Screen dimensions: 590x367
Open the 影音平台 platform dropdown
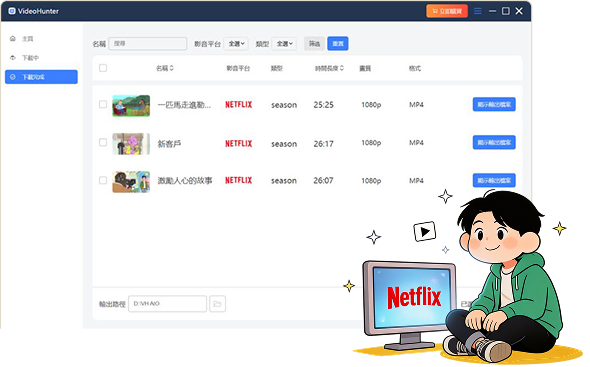(236, 44)
